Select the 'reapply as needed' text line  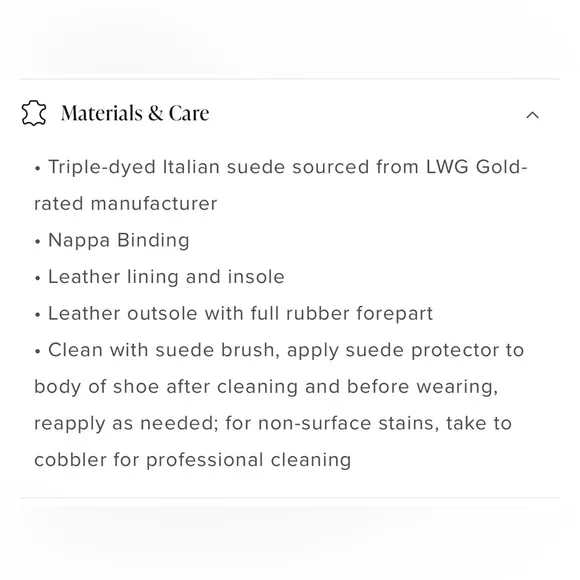tap(273, 424)
